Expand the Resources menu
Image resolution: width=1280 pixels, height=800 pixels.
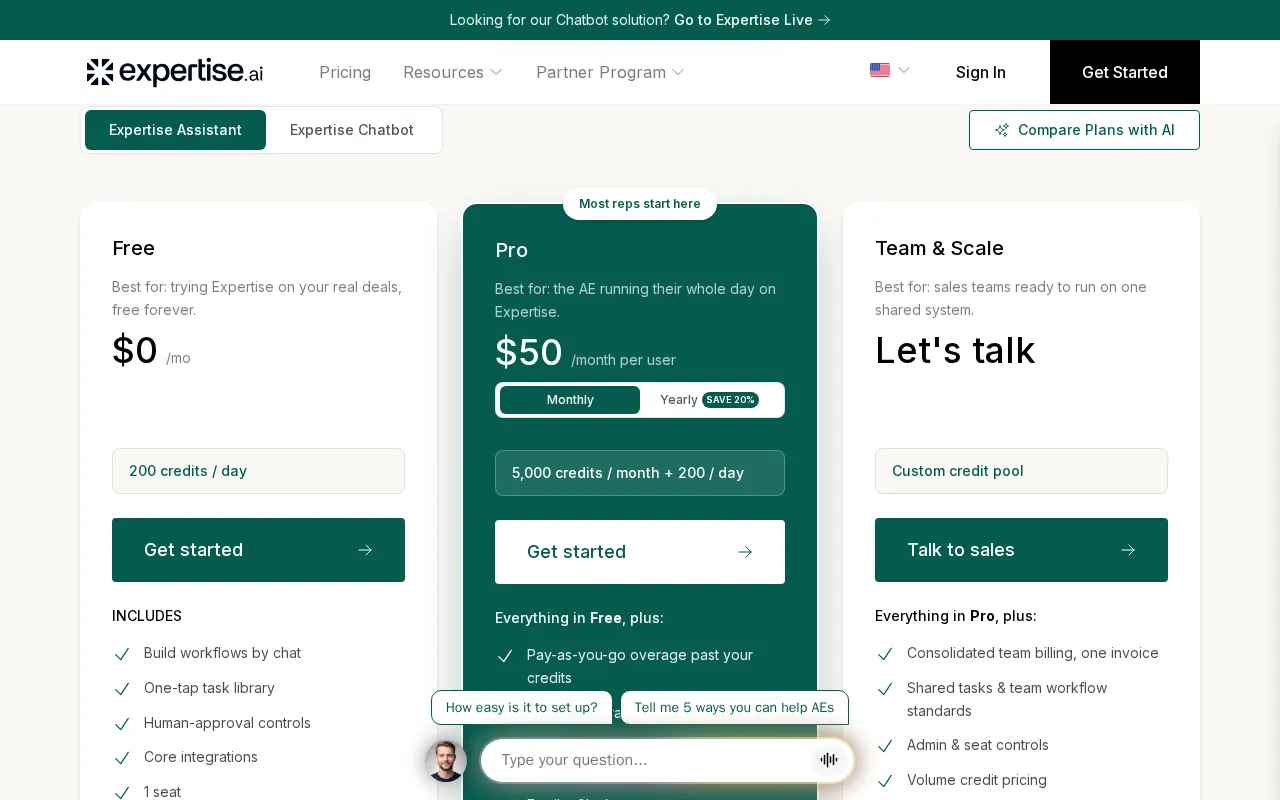tap(453, 72)
